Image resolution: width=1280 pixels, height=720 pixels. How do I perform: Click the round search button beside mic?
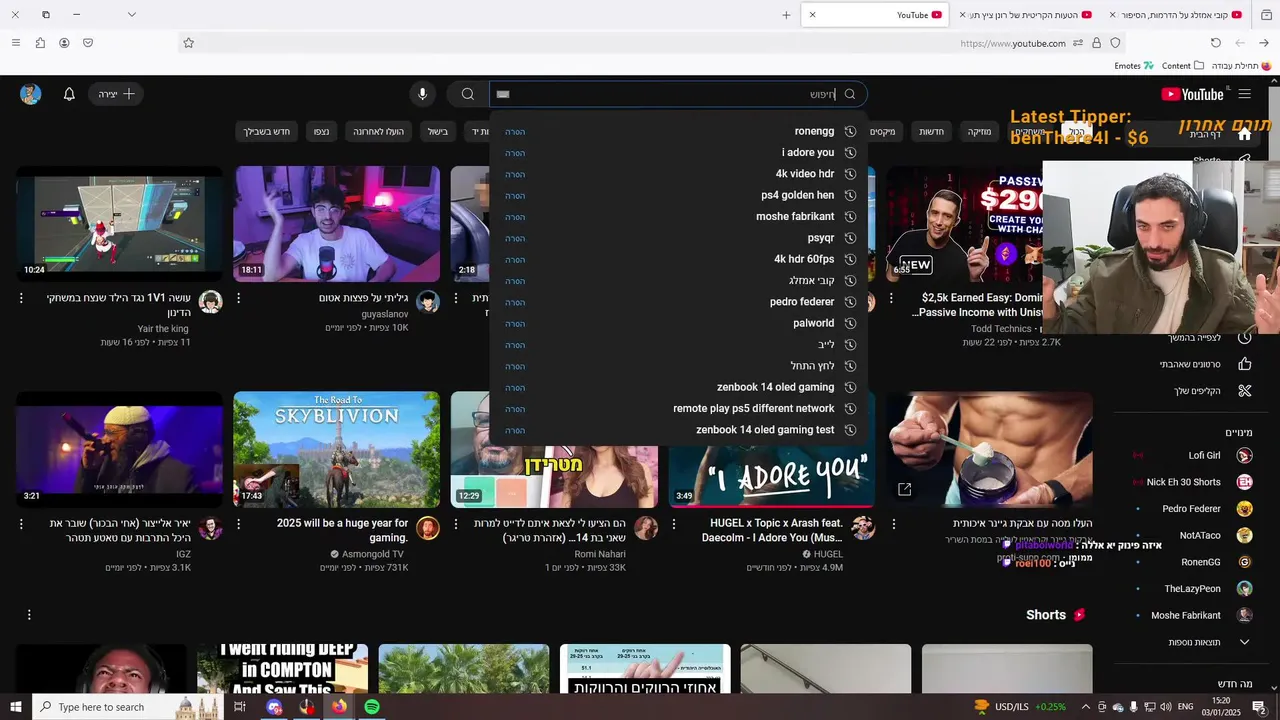coord(467,94)
